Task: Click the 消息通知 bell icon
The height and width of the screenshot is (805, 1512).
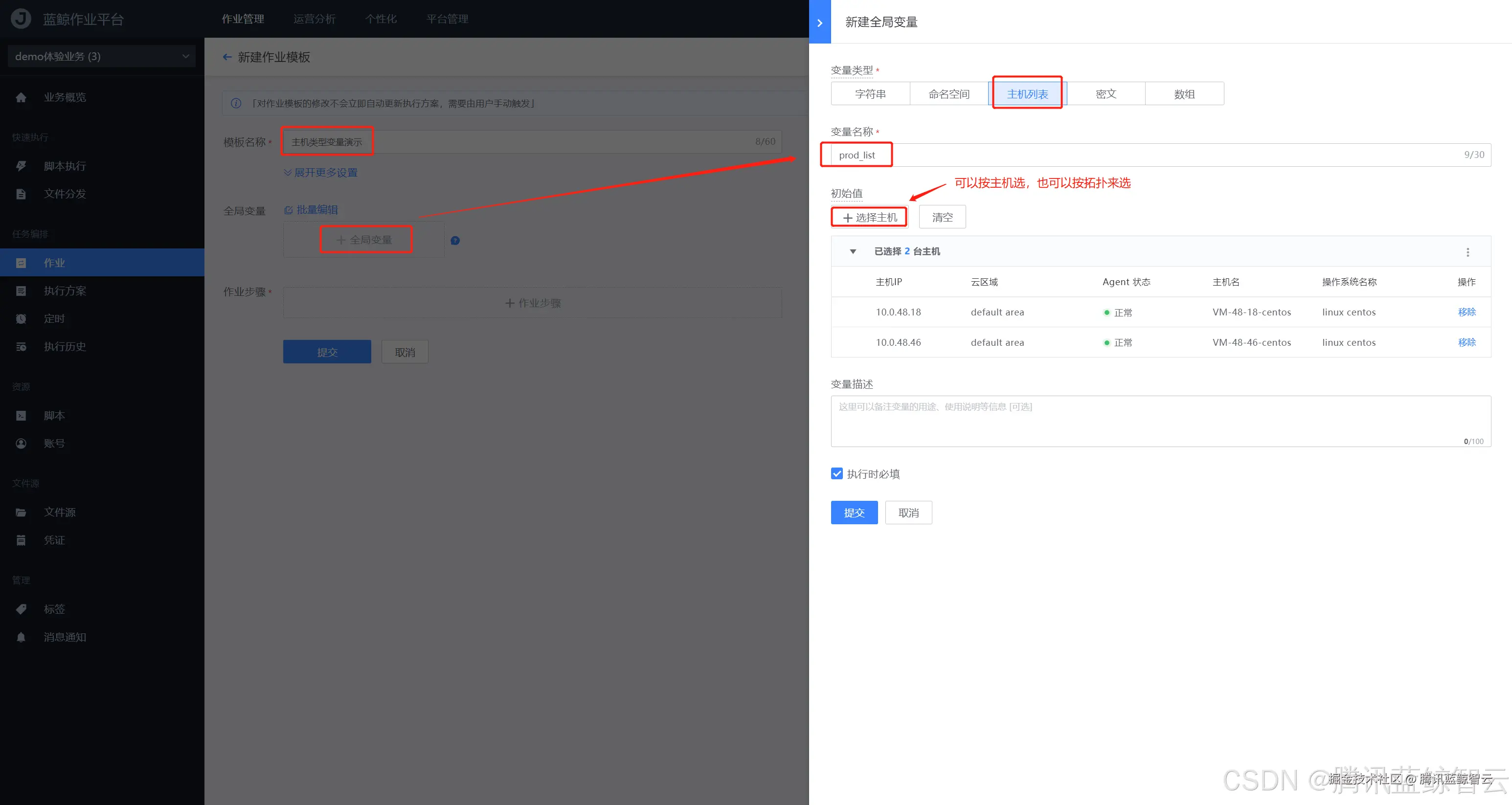Action: (21, 637)
